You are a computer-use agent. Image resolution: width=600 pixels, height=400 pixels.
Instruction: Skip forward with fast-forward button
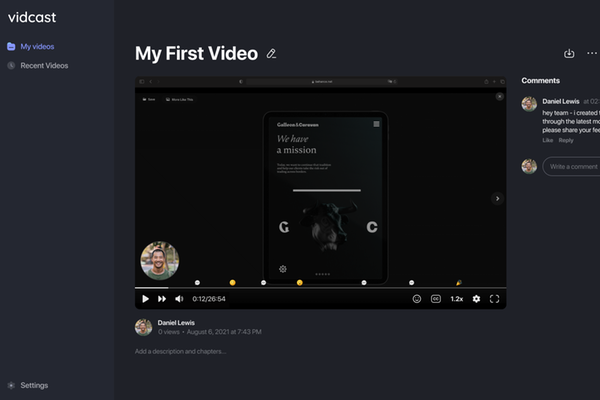(x=162, y=299)
